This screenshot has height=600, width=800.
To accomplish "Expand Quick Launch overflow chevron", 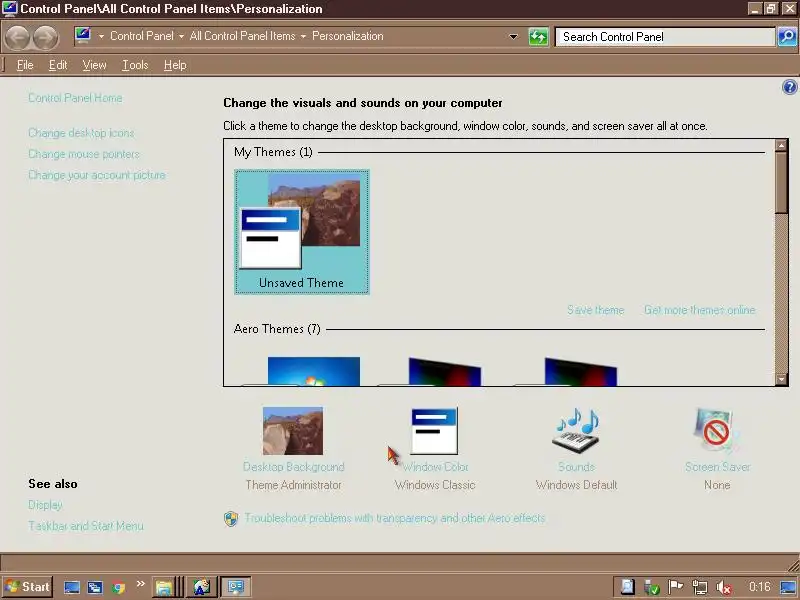I will [140, 583].
